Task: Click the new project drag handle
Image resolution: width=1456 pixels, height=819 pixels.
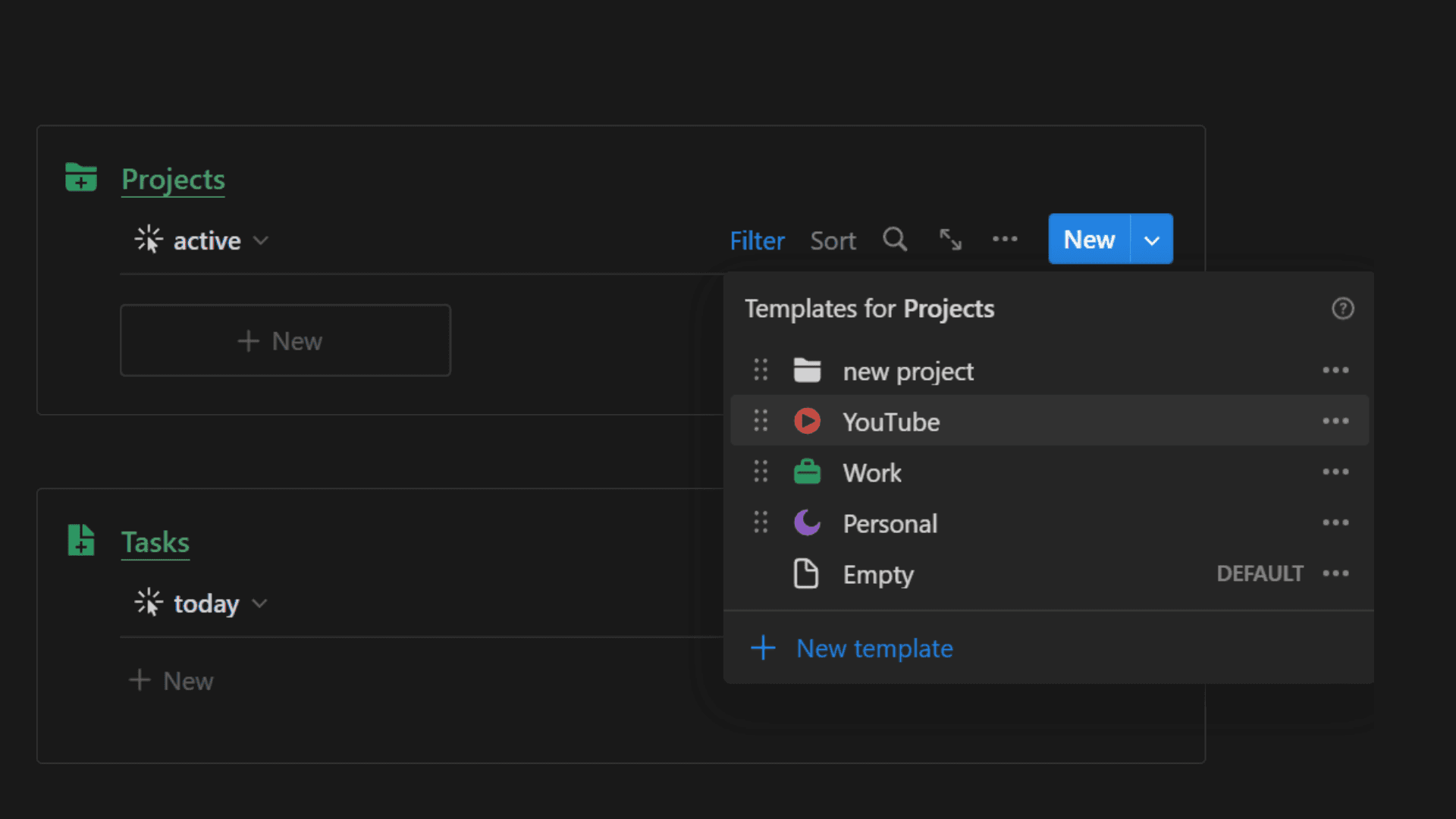Action: coord(761,370)
